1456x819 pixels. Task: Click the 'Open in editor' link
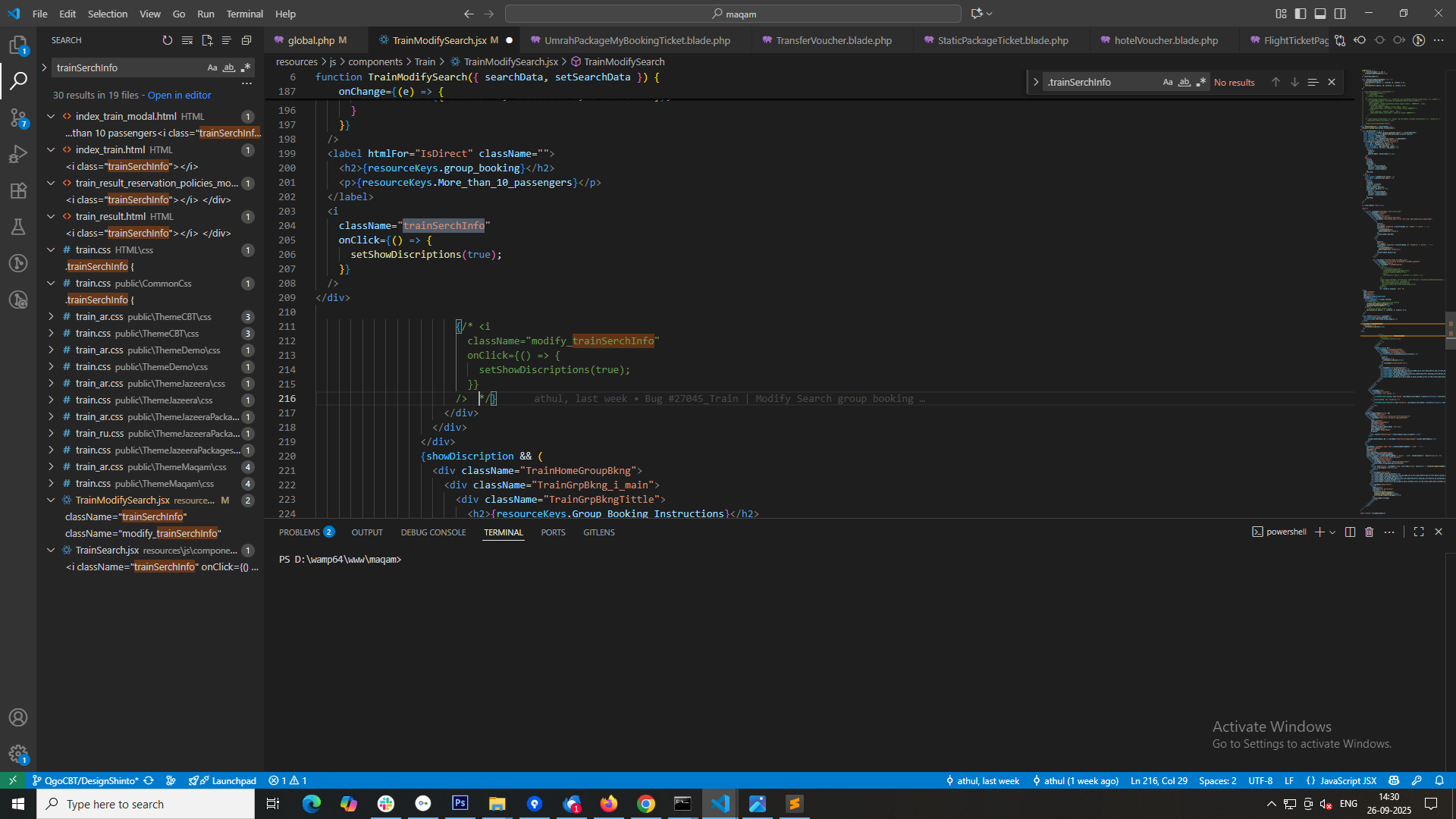[x=179, y=95]
